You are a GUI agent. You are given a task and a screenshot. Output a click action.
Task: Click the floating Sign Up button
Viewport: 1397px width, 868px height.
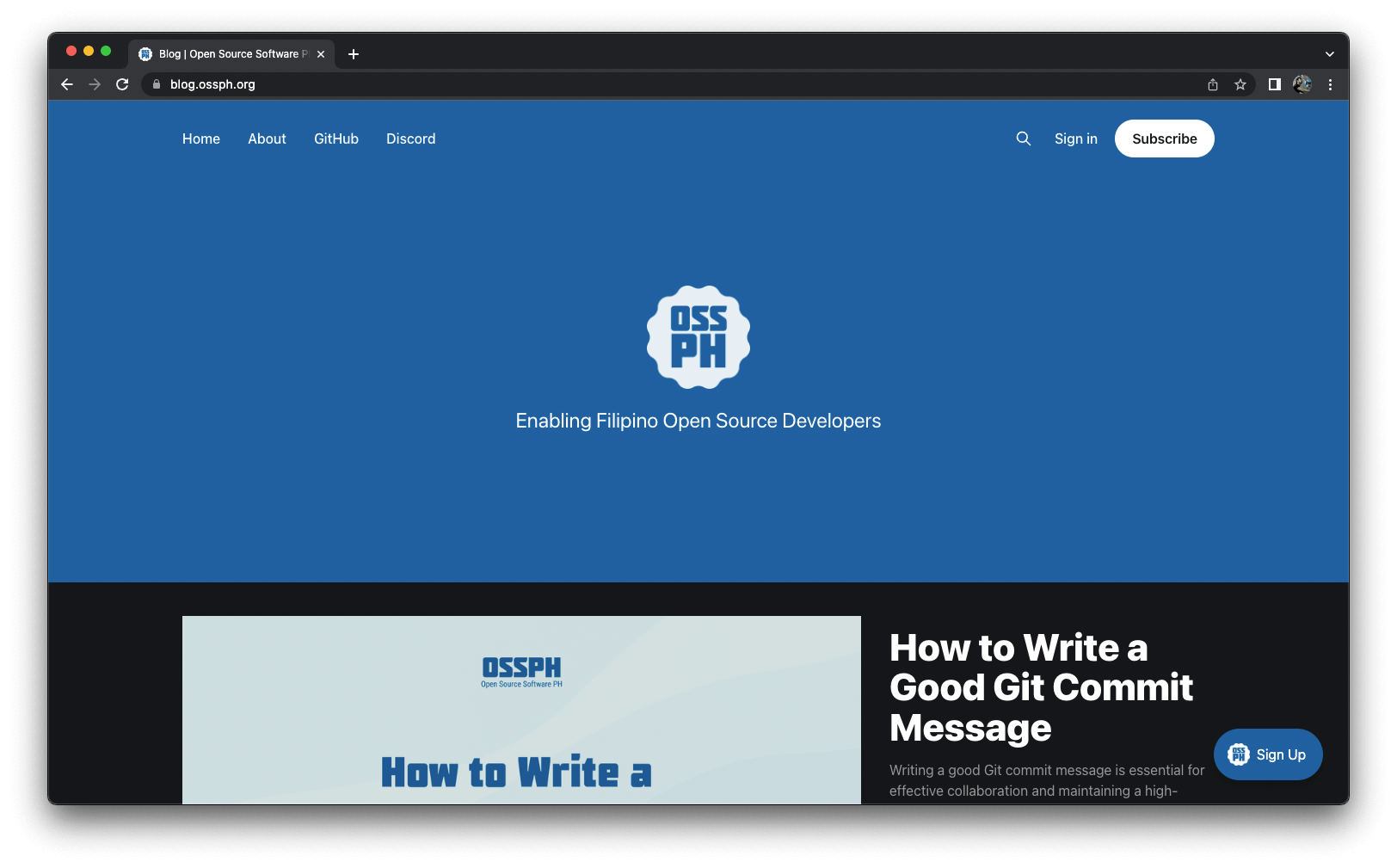[x=1268, y=754]
